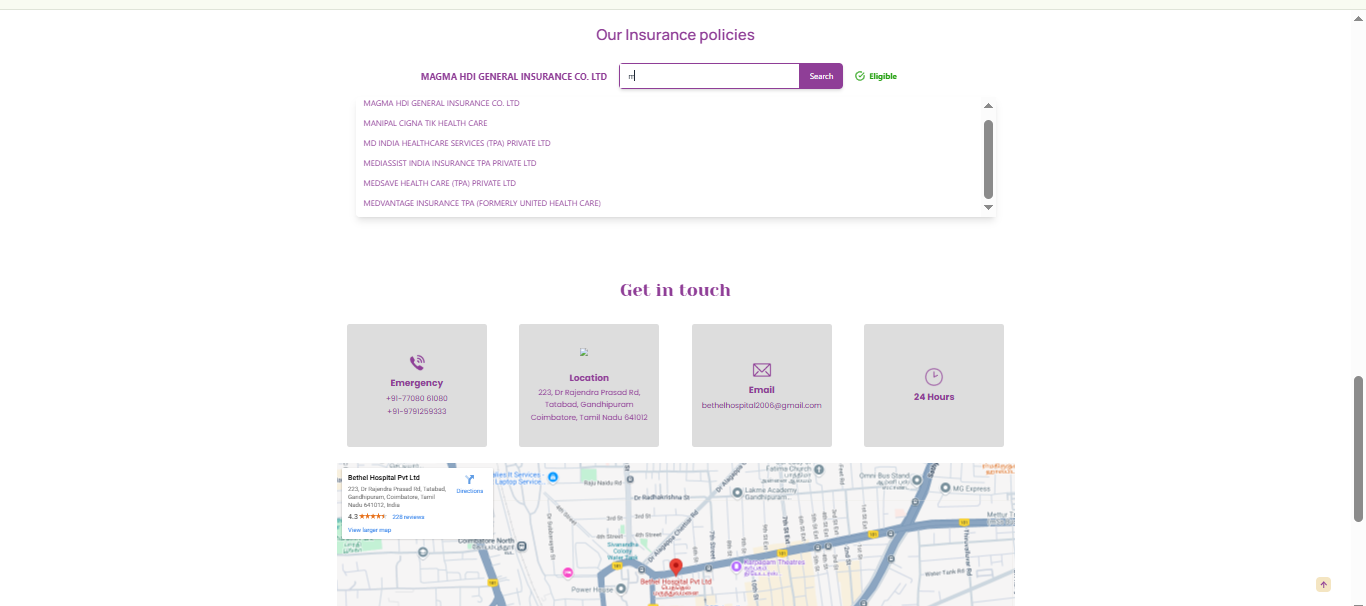Click emergency number +91-77080 61080
Viewport: 1366px width, 606px height.
417,398
